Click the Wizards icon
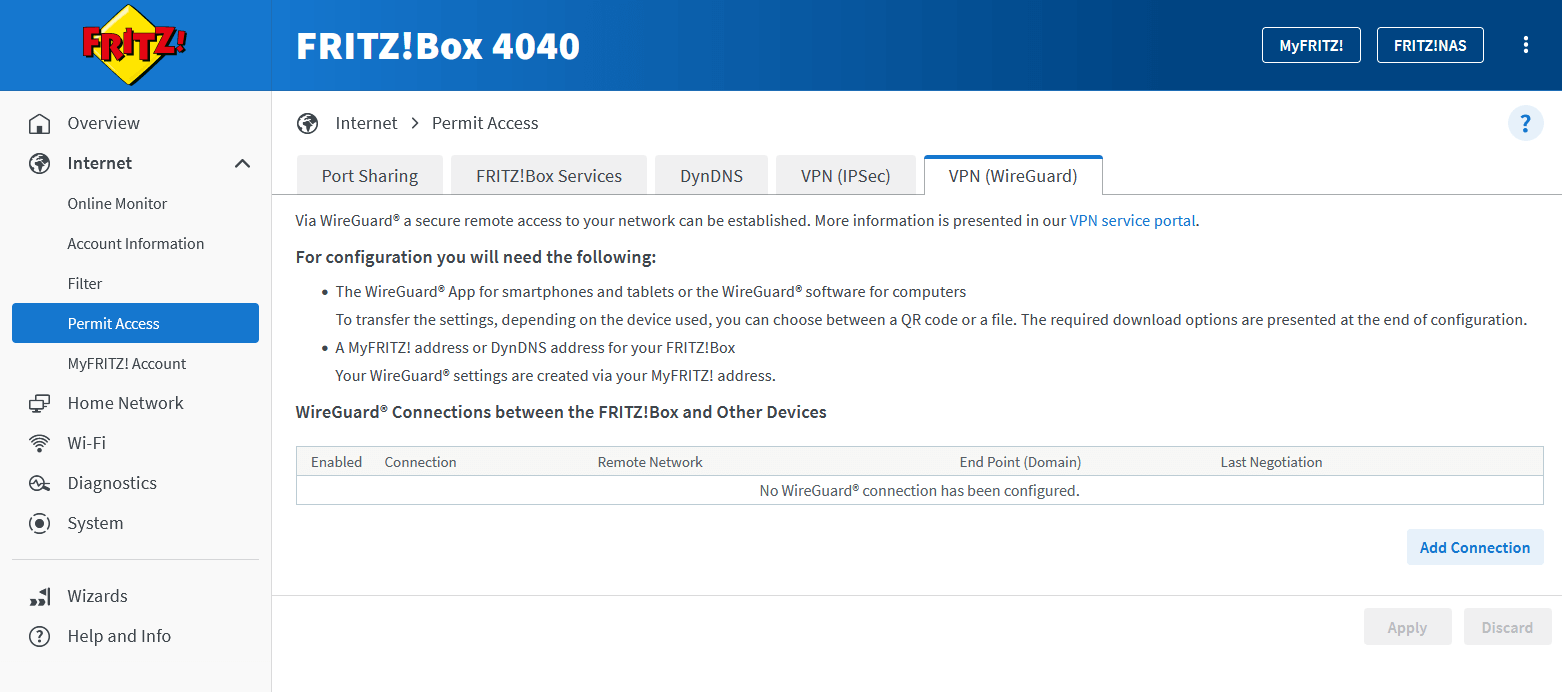This screenshot has width=1562, height=692. pyautogui.click(x=39, y=596)
